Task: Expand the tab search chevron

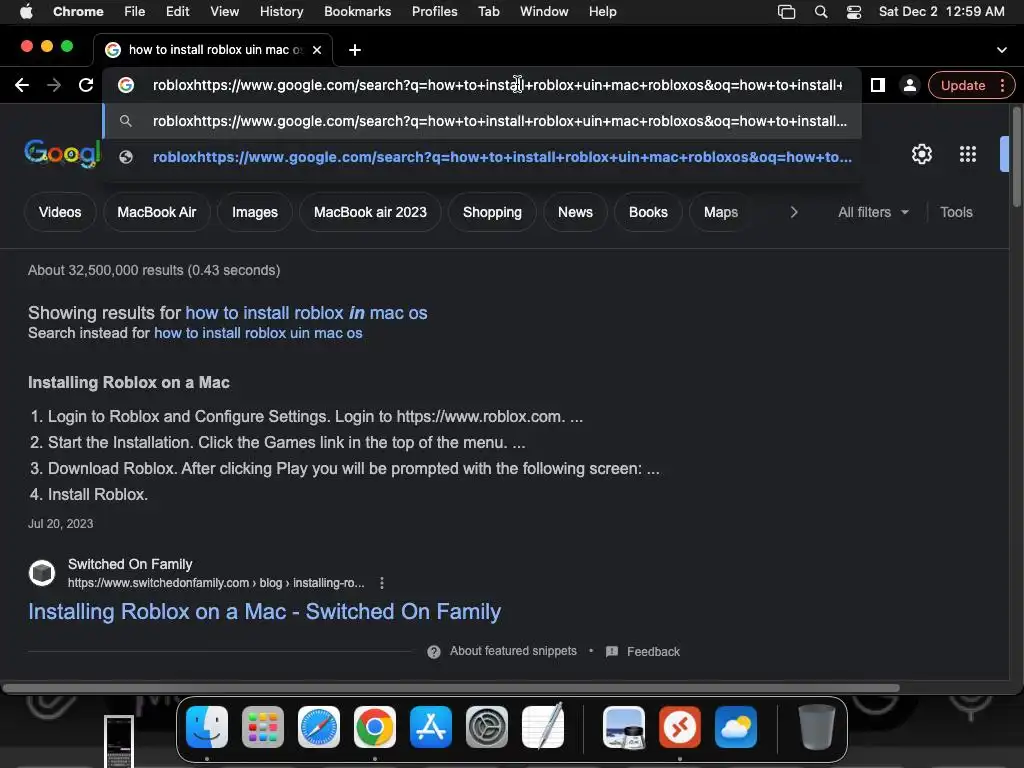Action: (x=1002, y=50)
